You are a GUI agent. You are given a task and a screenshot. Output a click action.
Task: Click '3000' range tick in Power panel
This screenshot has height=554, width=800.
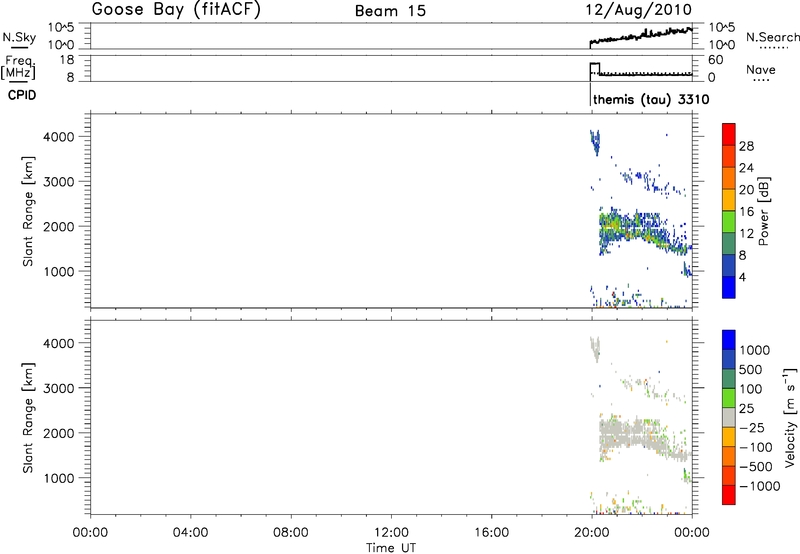click(59, 182)
